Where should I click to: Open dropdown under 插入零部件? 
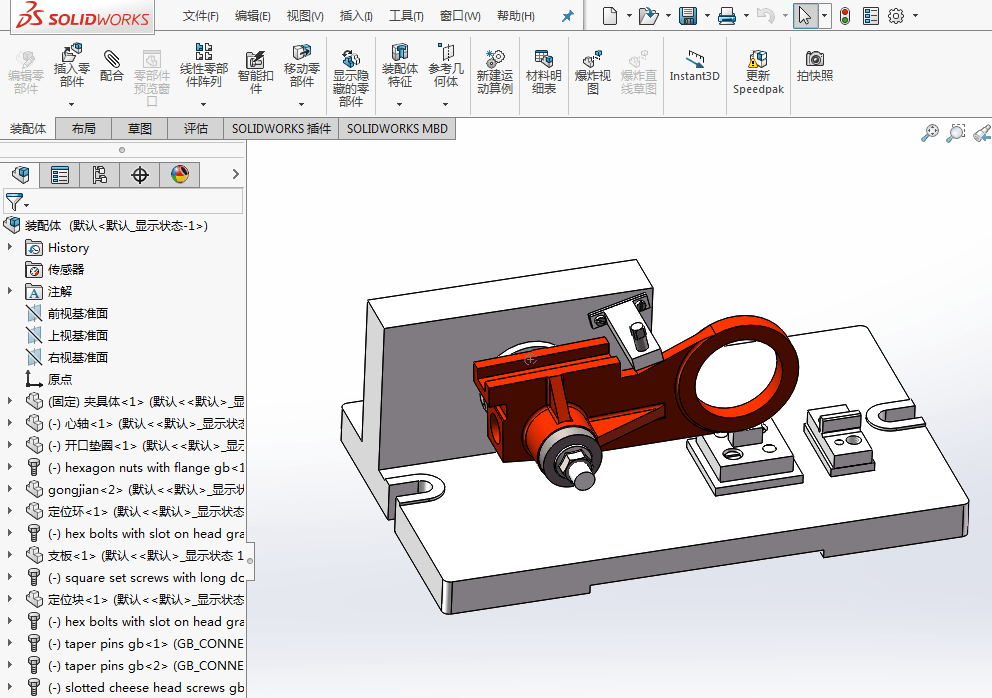pos(71,104)
